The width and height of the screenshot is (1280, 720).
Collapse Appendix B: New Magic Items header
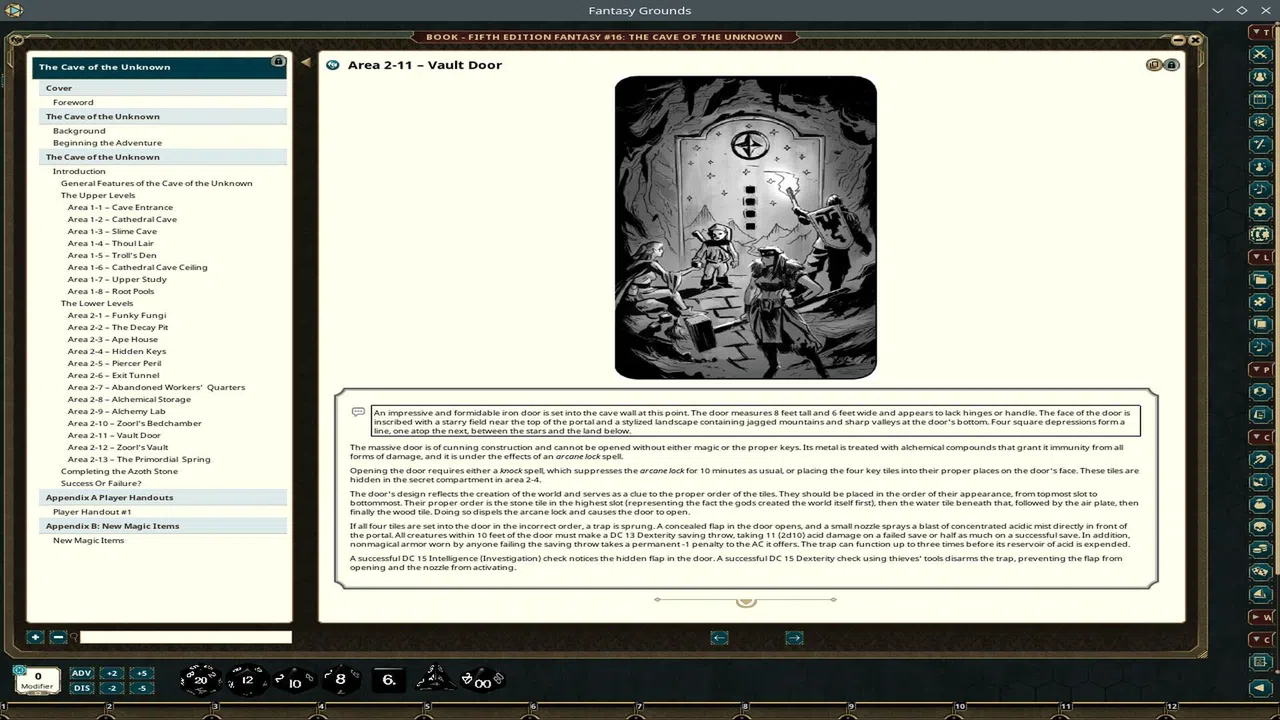[164, 526]
